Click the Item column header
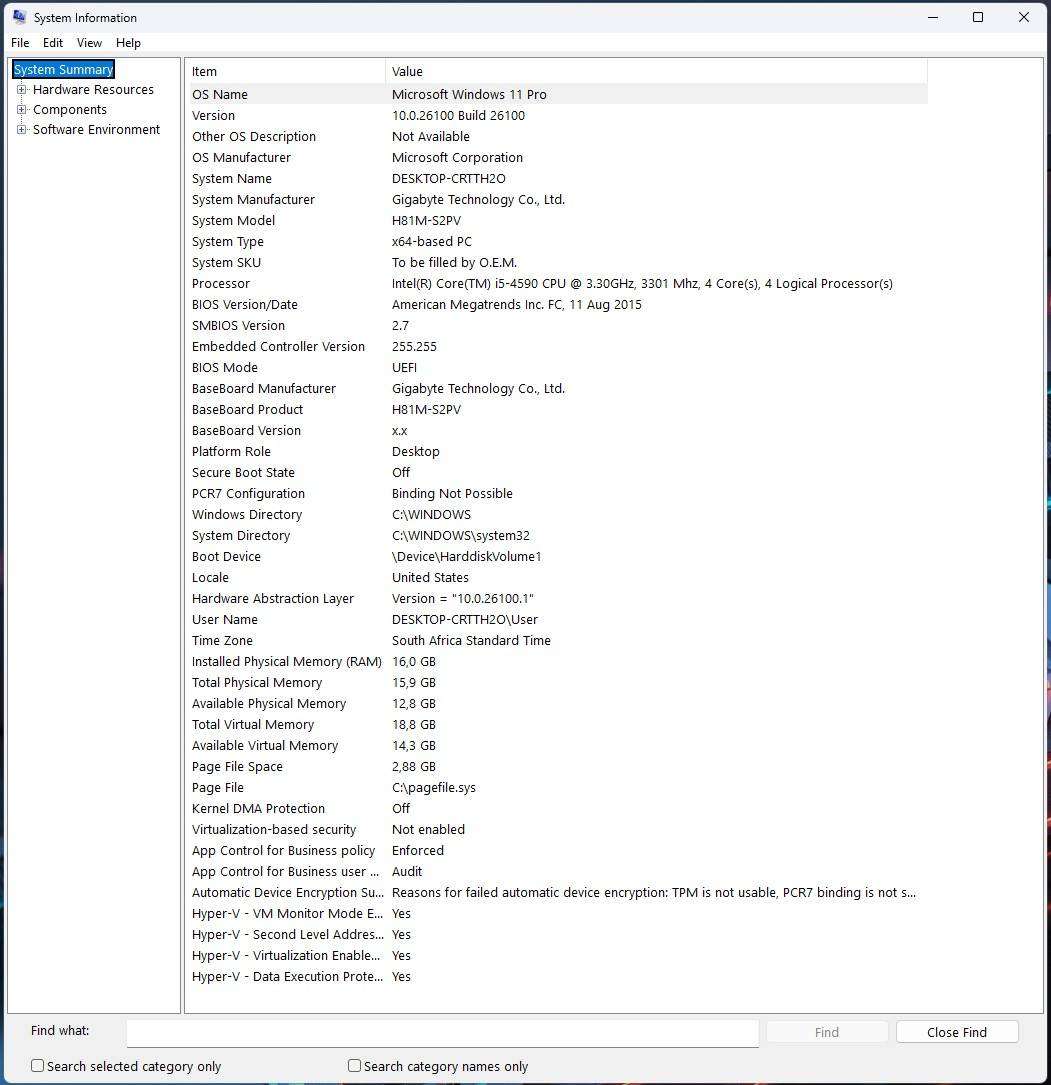 pos(204,71)
